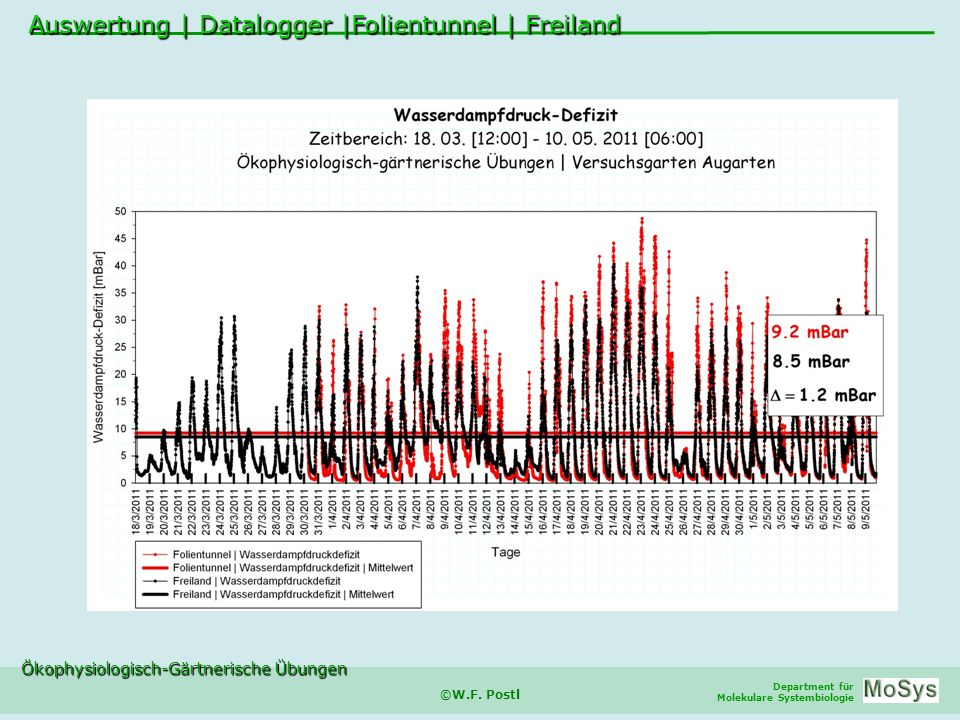
Task: Click legend entry 'Folientunnel | Wasserdampfdruckdefizit | Mittelwert'
Action: click(x=293, y=568)
